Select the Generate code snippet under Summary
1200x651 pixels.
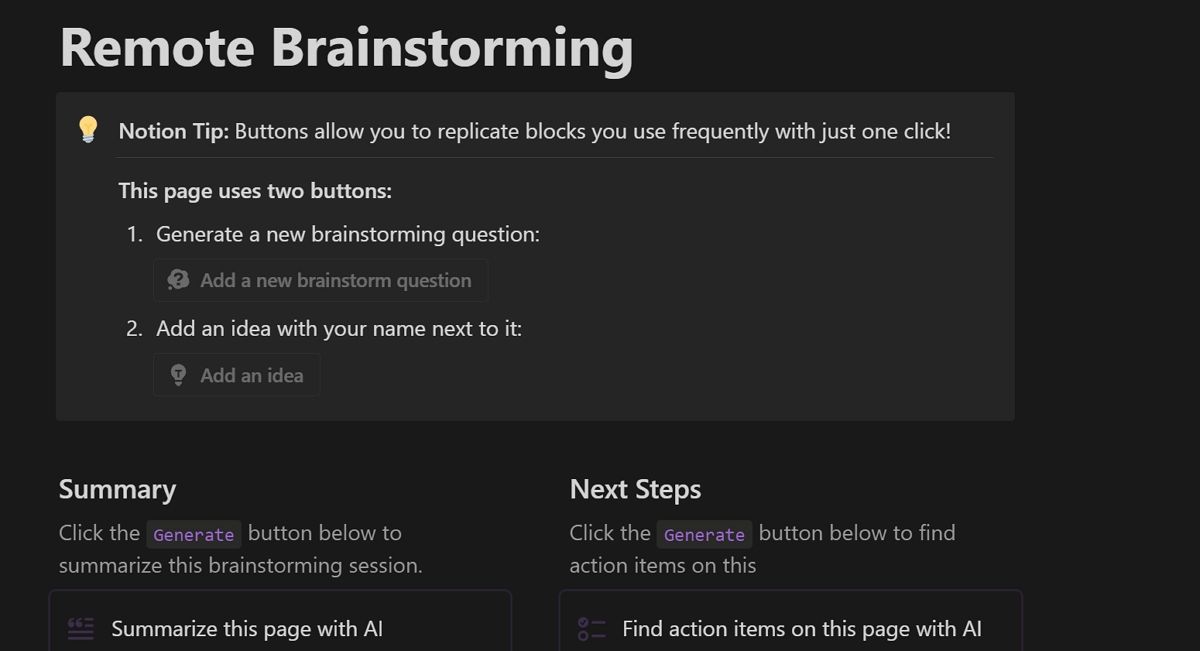coord(194,534)
